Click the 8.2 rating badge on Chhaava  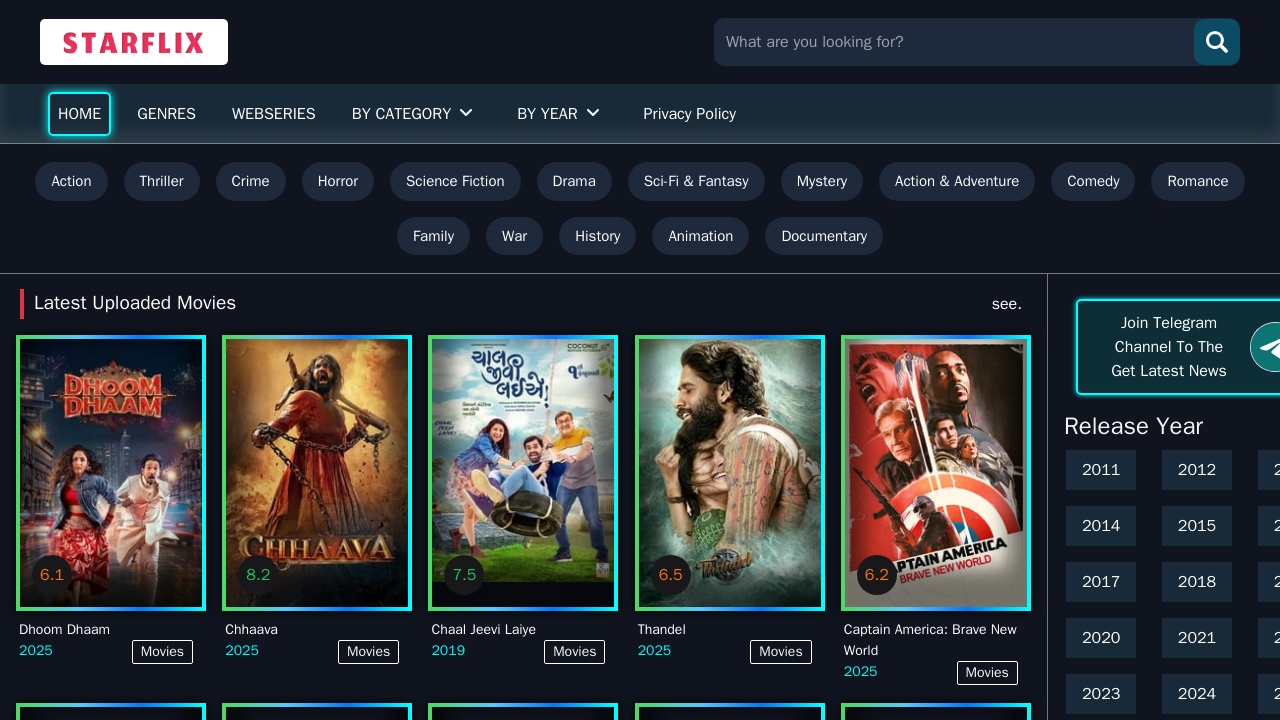(x=258, y=575)
